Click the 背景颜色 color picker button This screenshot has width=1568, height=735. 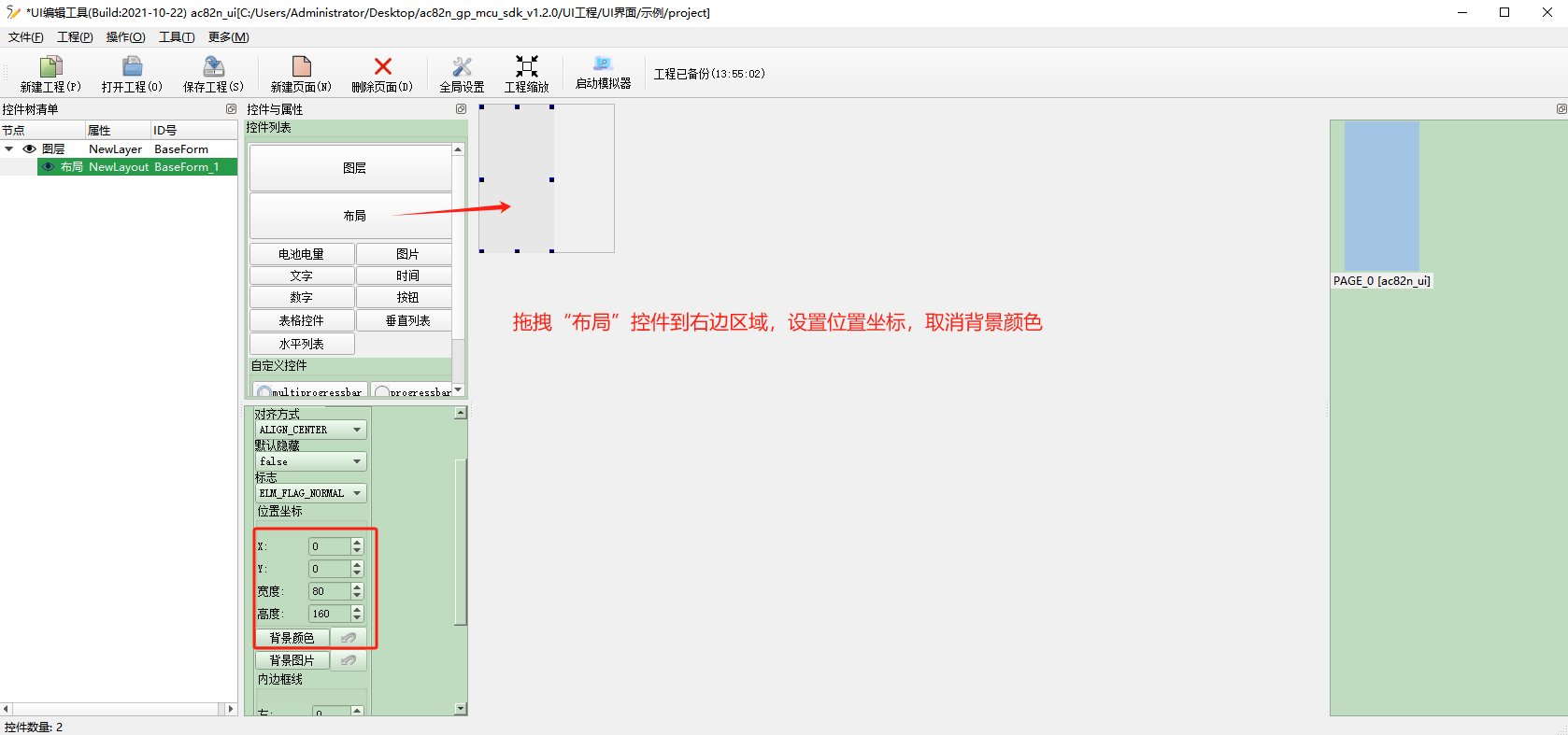click(x=292, y=638)
